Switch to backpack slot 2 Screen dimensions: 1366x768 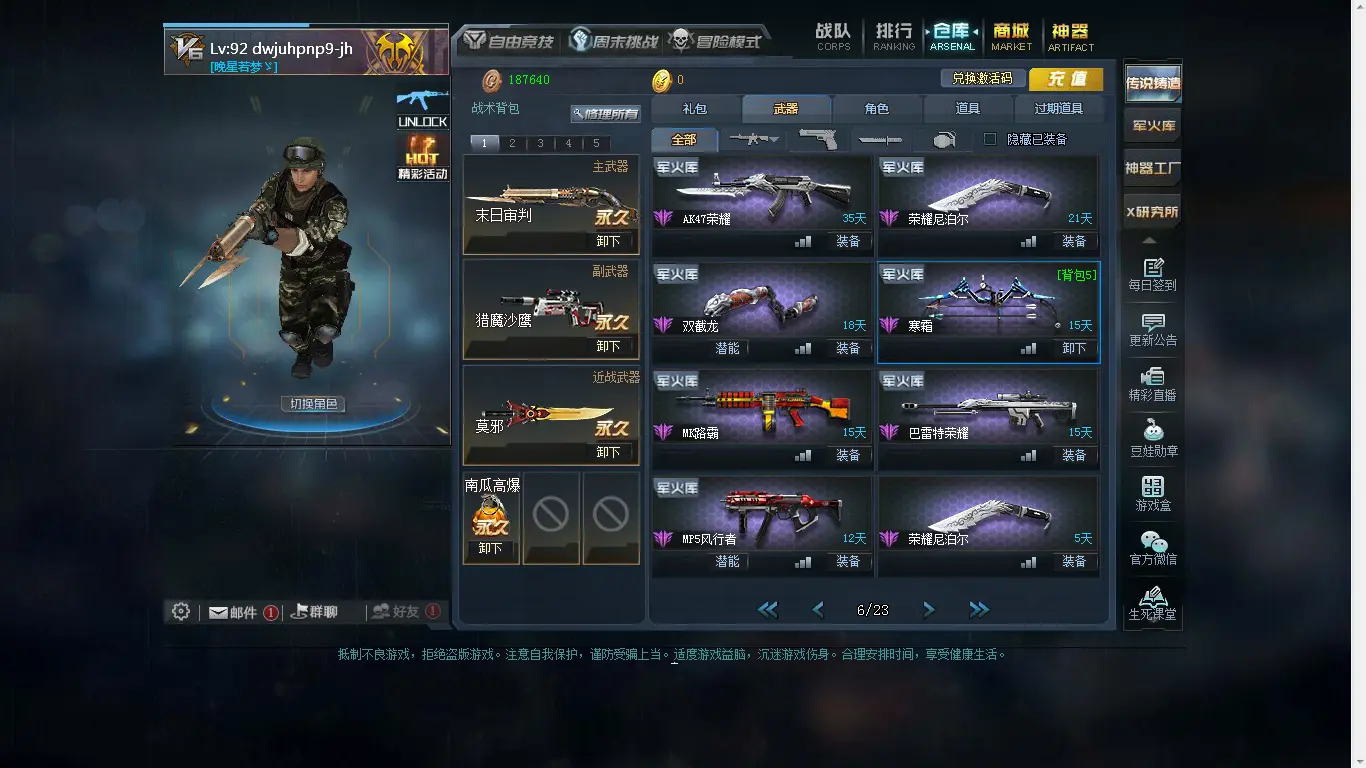pyautogui.click(x=512, y=143)
